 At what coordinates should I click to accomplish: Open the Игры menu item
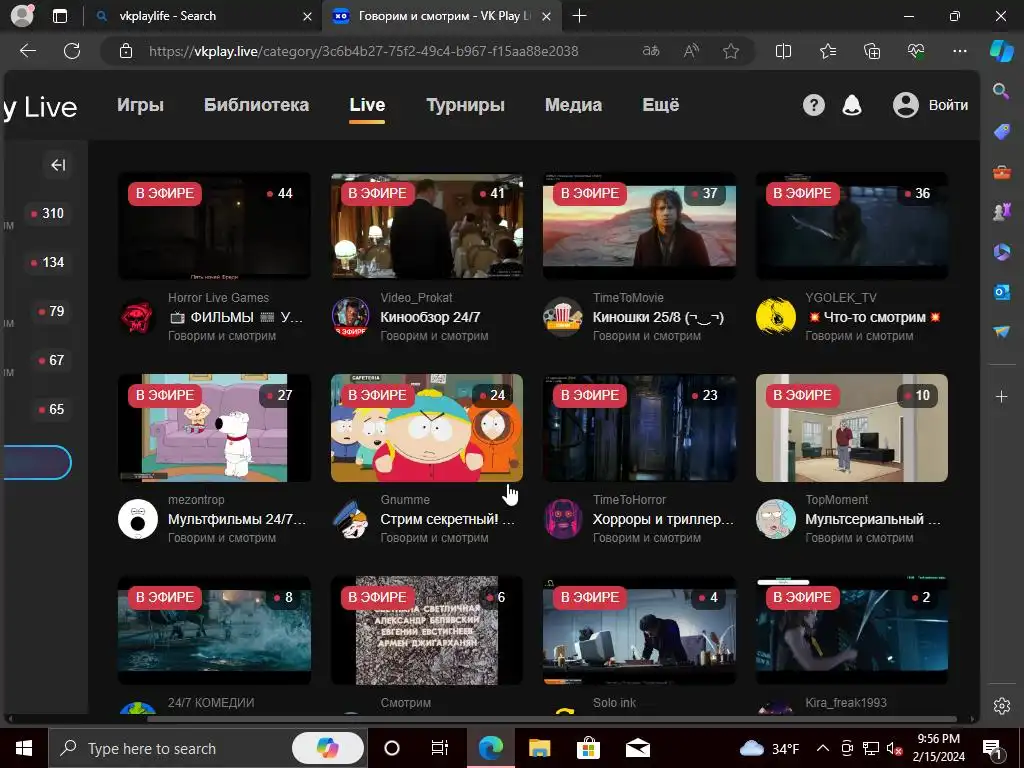coord(140,105)
